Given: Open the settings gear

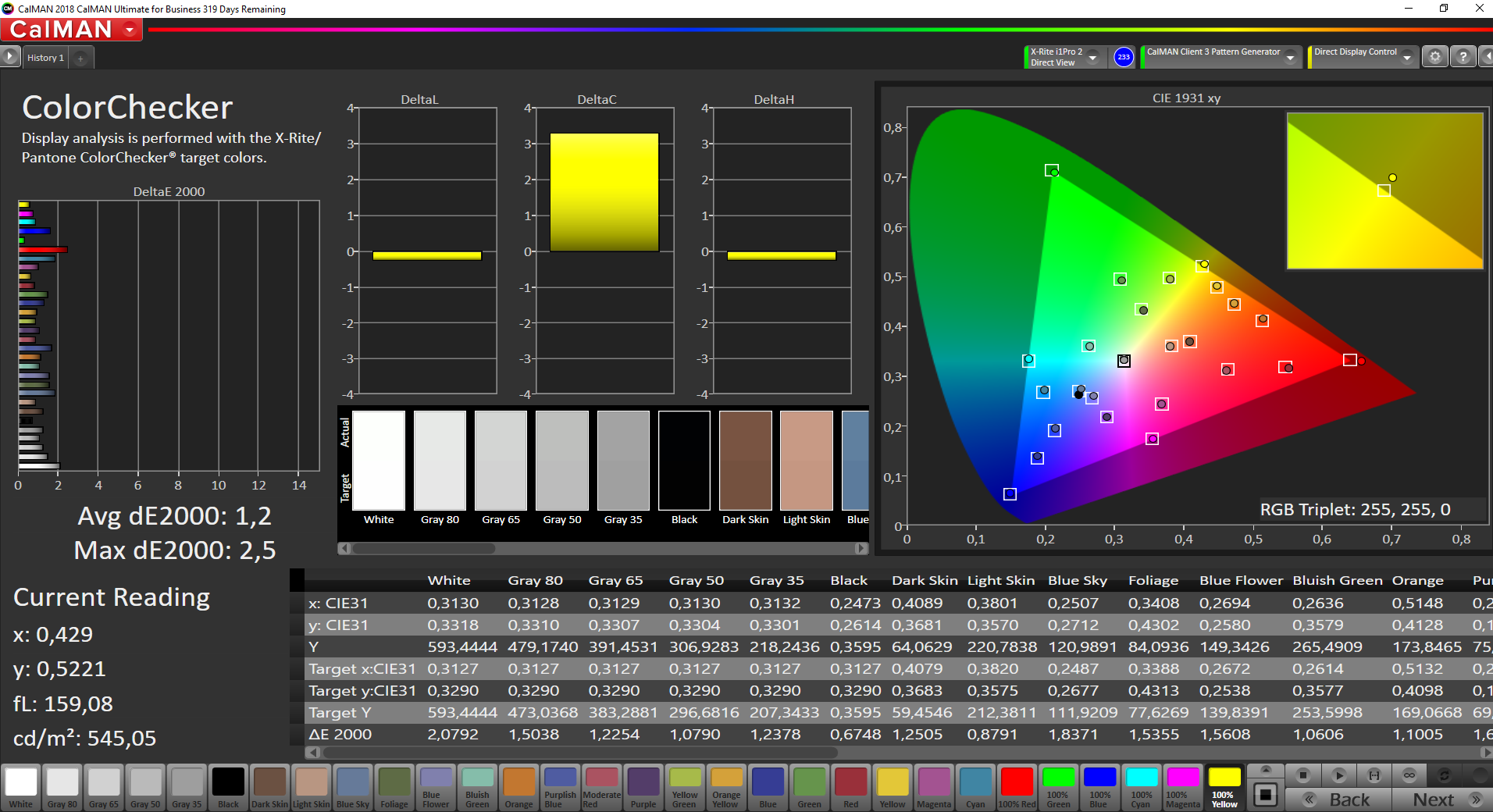Looking at the screenshot, I should (x=1434, y=57).
